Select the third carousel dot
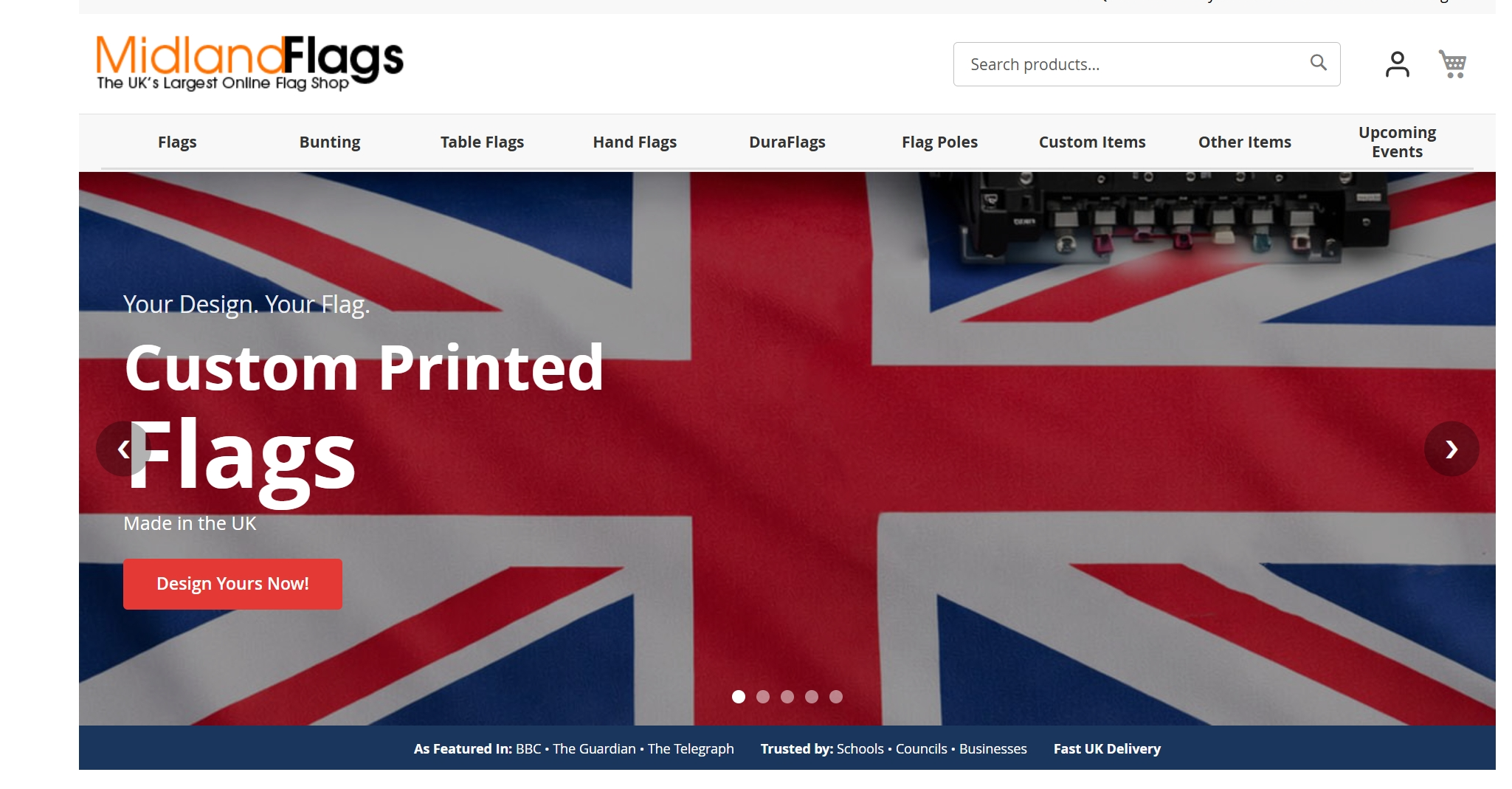The width and height of the screenshot is (1512, 789). (787, 697)
